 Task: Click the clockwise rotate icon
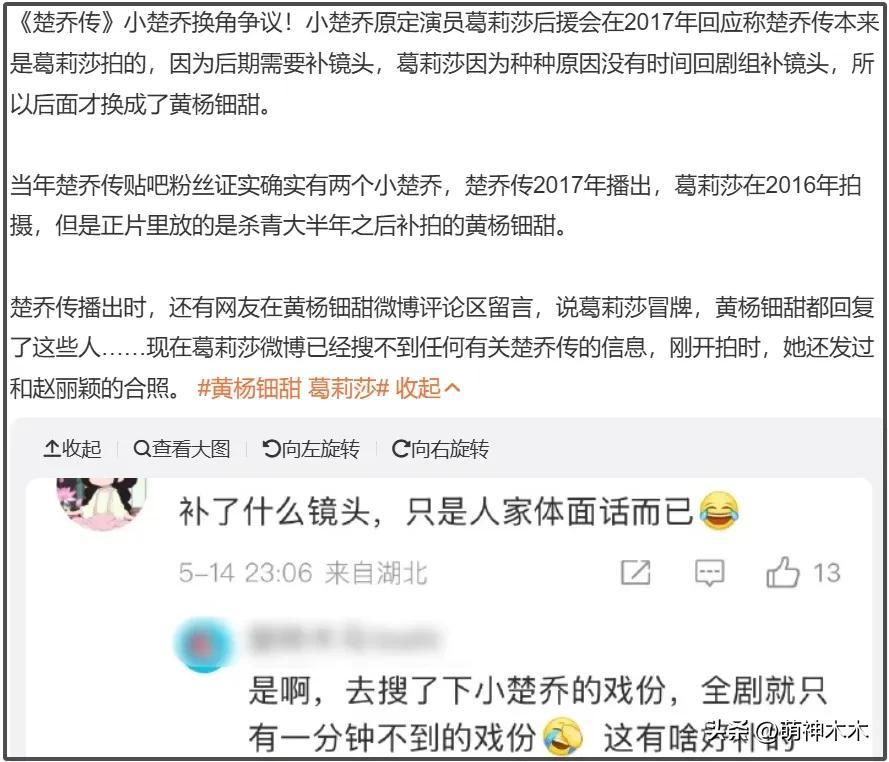click(400, 448)
